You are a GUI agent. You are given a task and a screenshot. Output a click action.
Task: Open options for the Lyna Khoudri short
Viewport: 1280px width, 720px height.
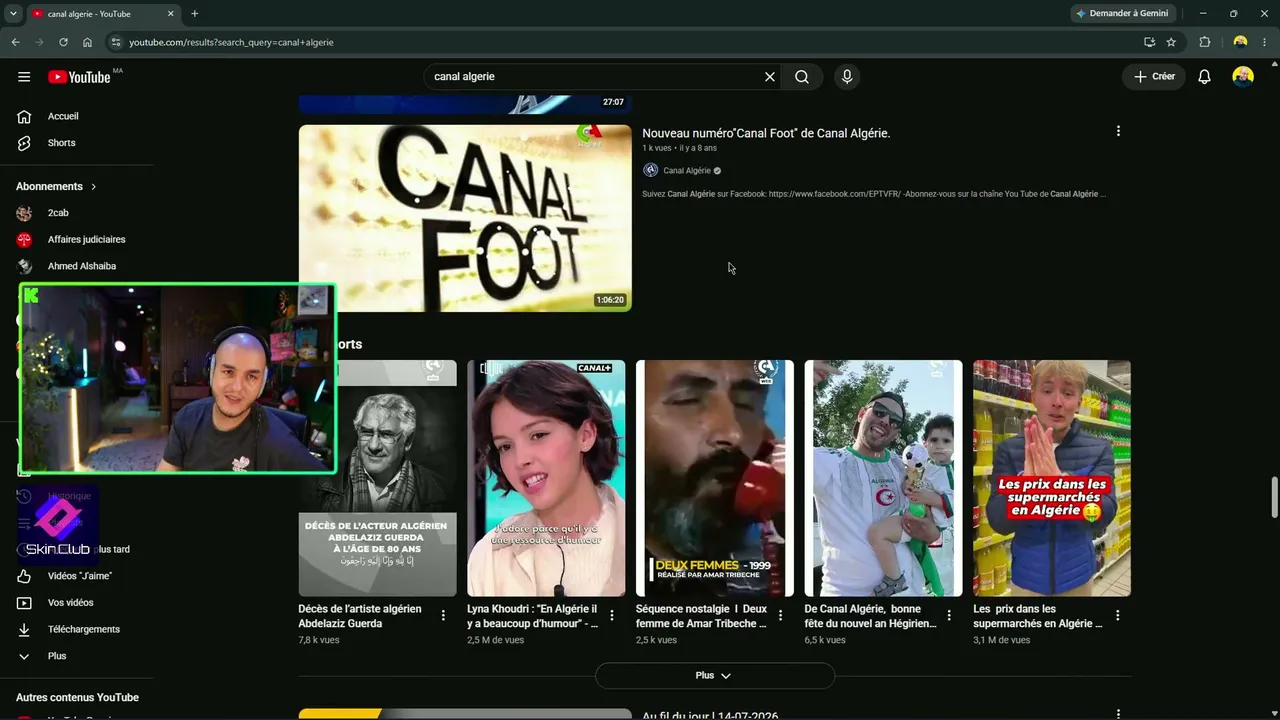(x=612, y=616)
